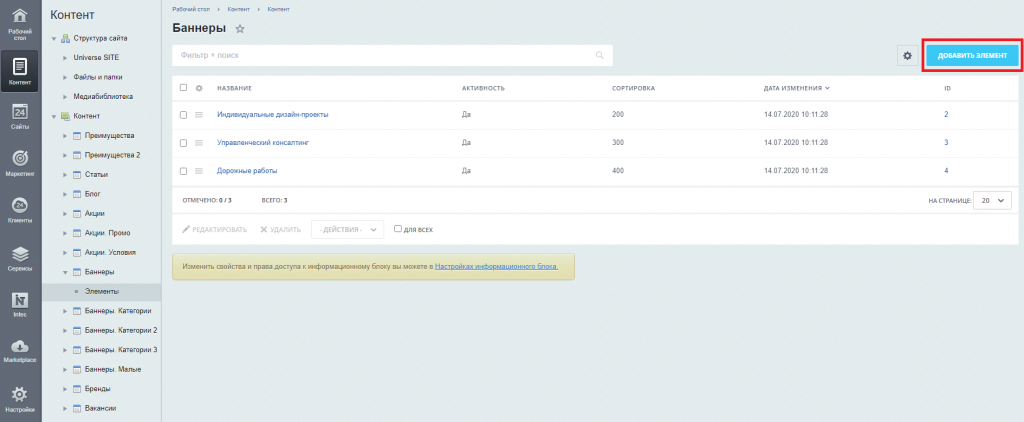Select all rows with header checkbox

[183, 88]
